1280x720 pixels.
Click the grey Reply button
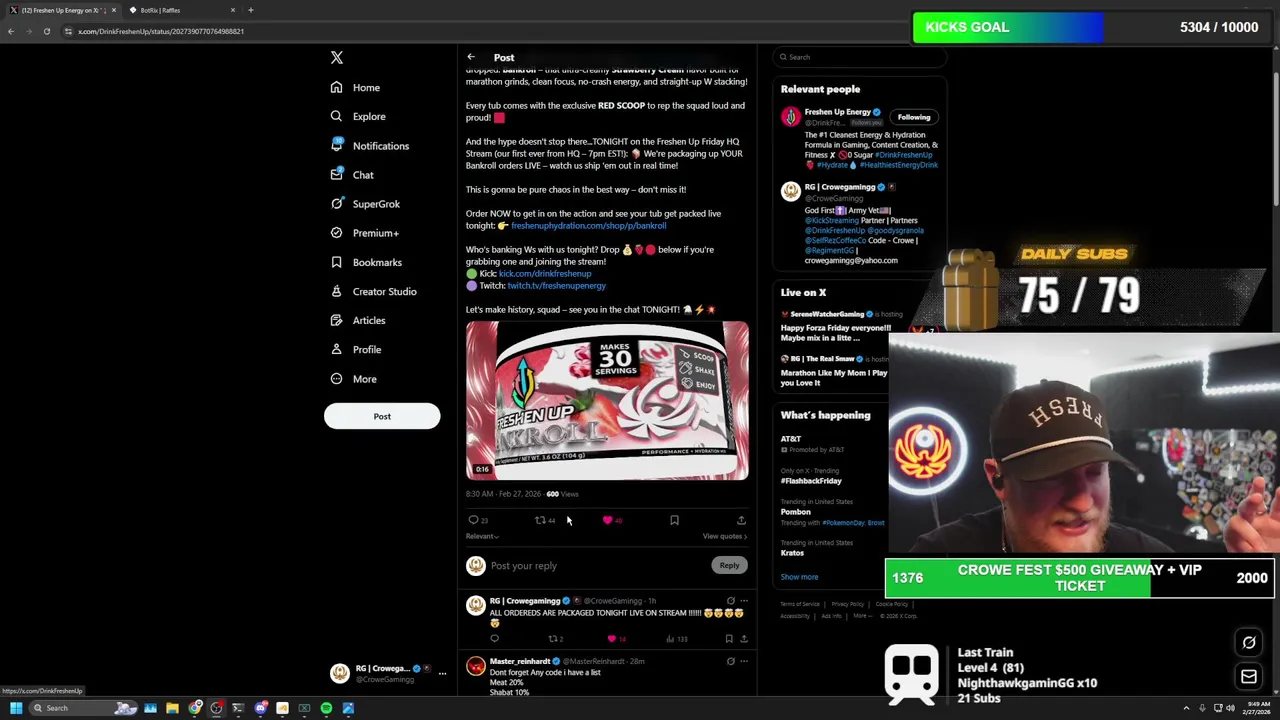click(x=729, y=566)
